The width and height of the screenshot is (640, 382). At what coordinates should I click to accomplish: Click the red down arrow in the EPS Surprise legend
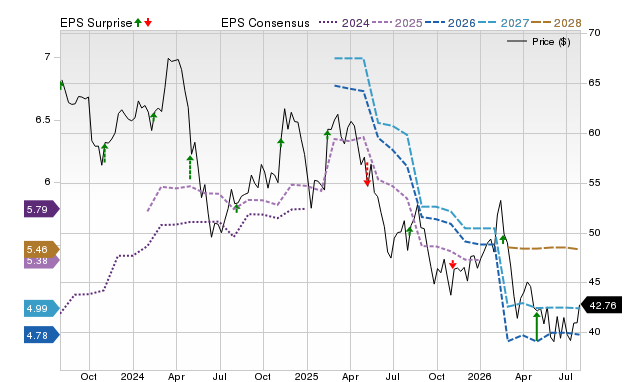148,22
